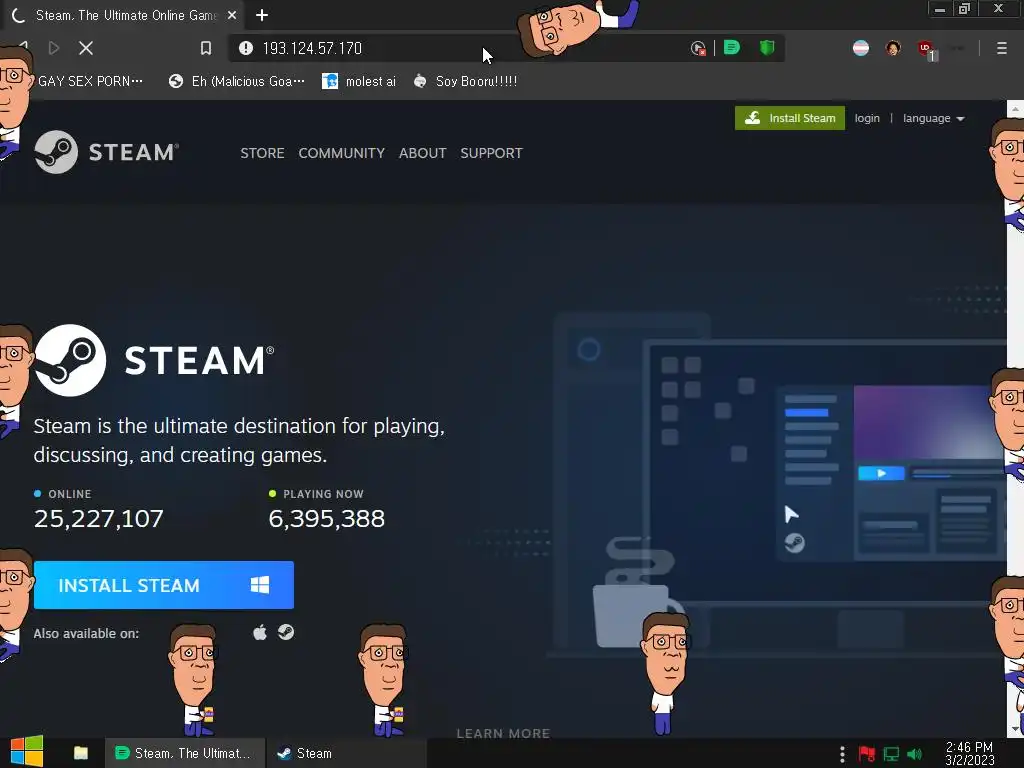Open the Eh (Malicious Goa... bookmark
The image size is (1024, 768).
coord(236,81)
